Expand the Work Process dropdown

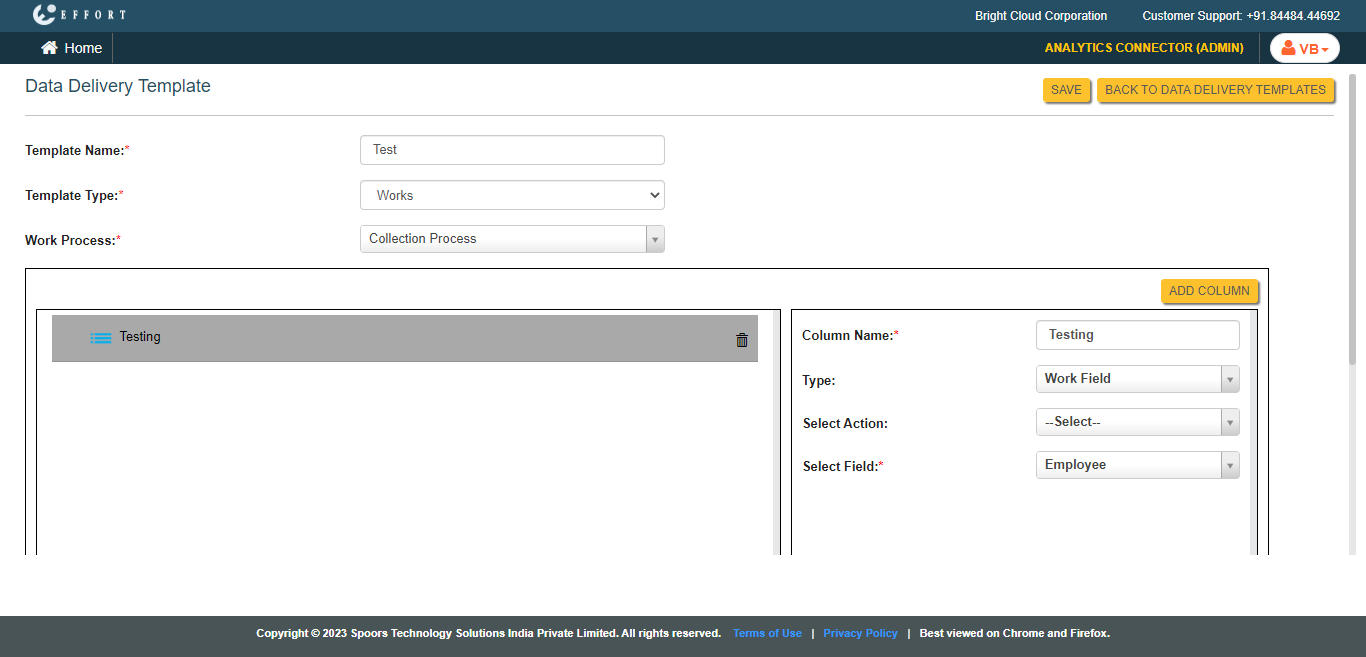[x=512, y=239]
